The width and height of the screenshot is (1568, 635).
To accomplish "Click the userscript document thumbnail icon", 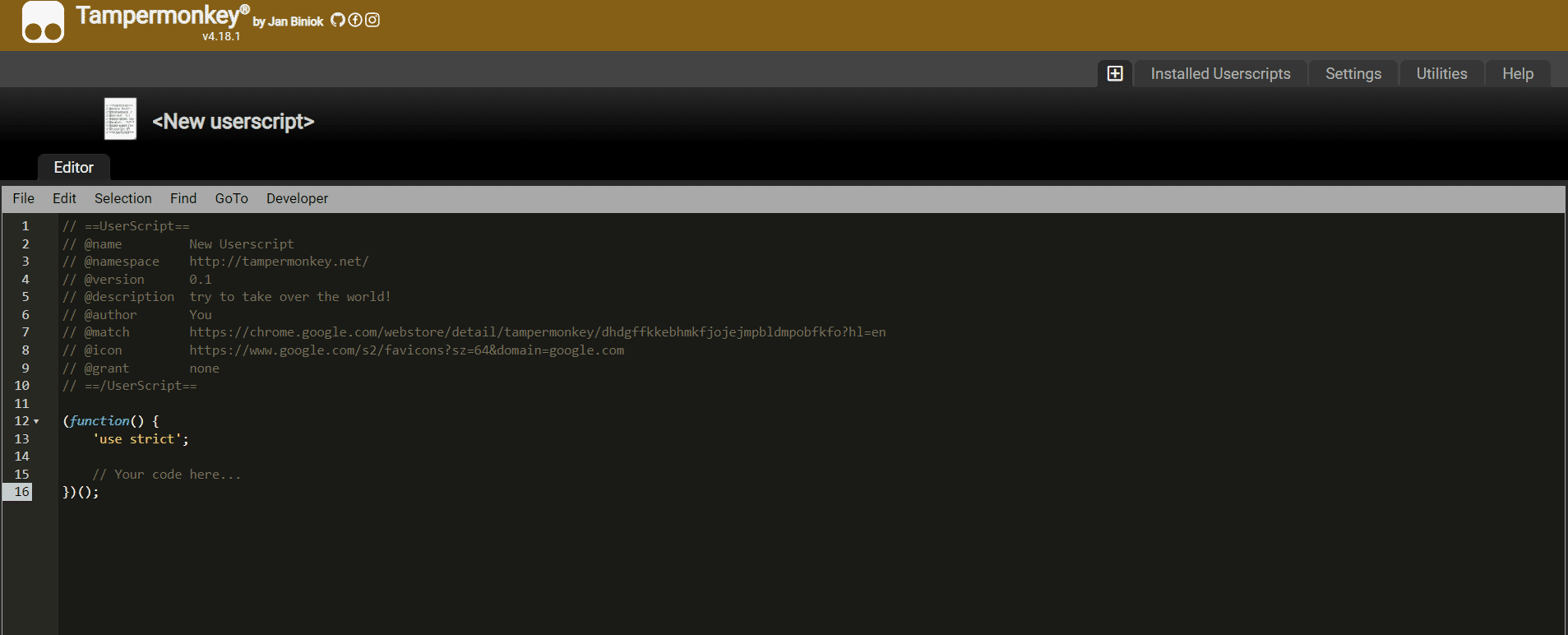I will point(120,119).
